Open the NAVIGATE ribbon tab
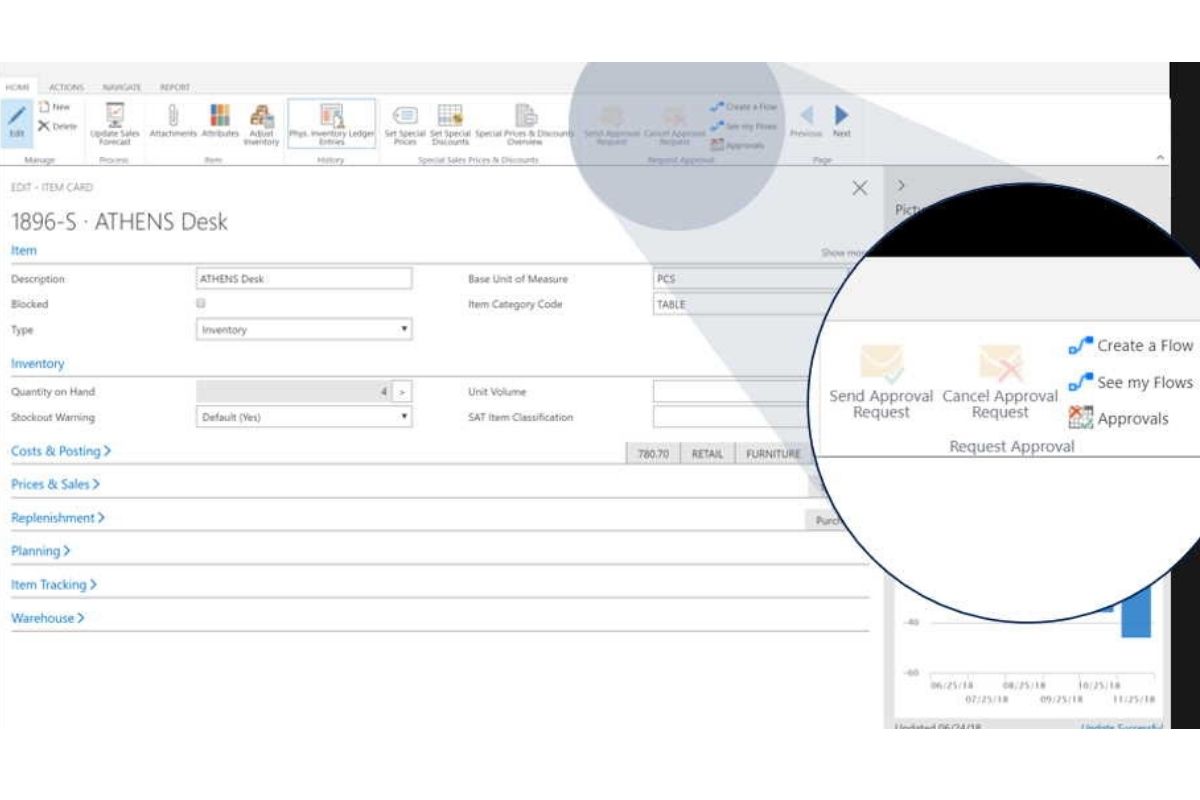 coord(122,87)
